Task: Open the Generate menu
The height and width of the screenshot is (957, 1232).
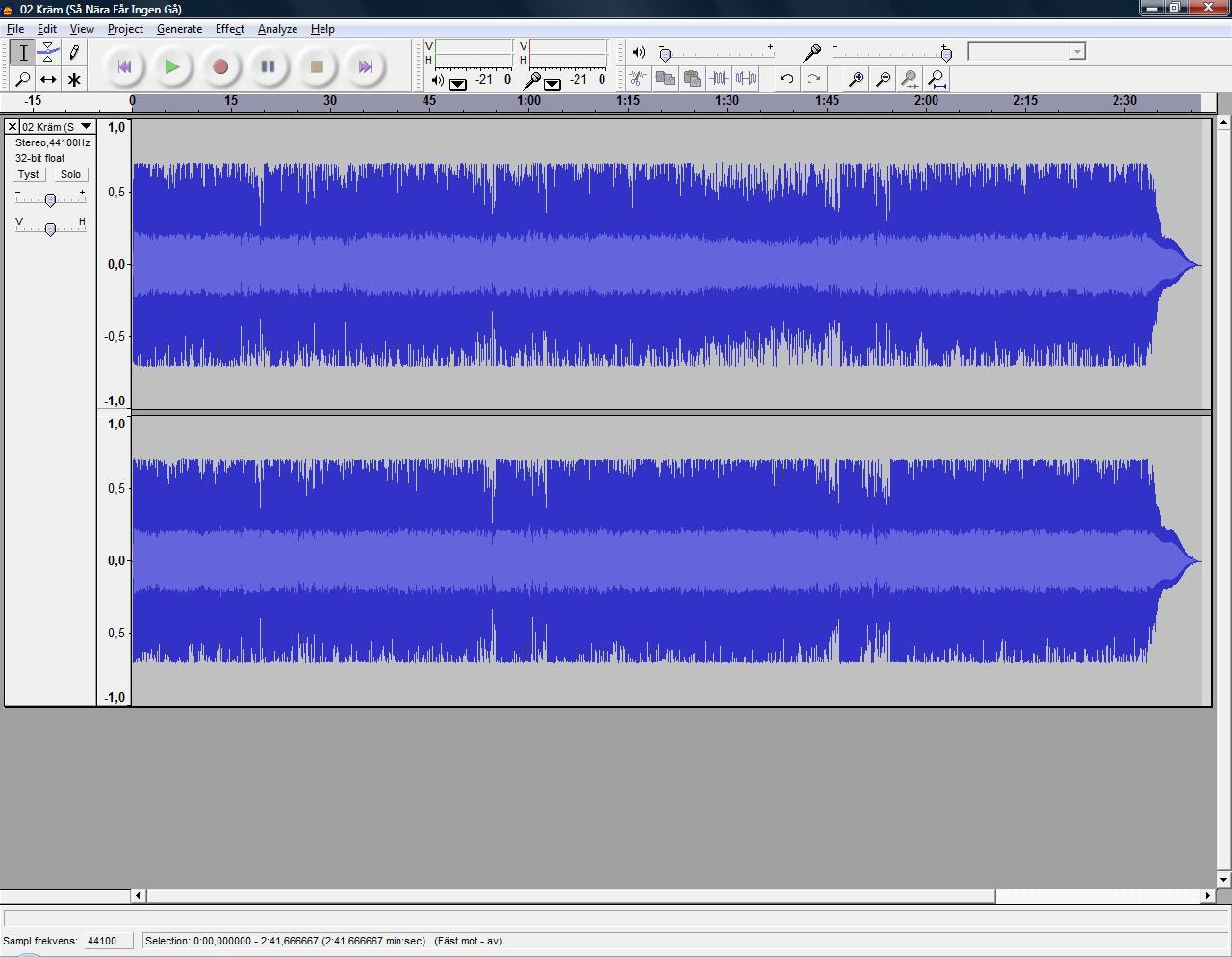Action: (x=179, y=29)
